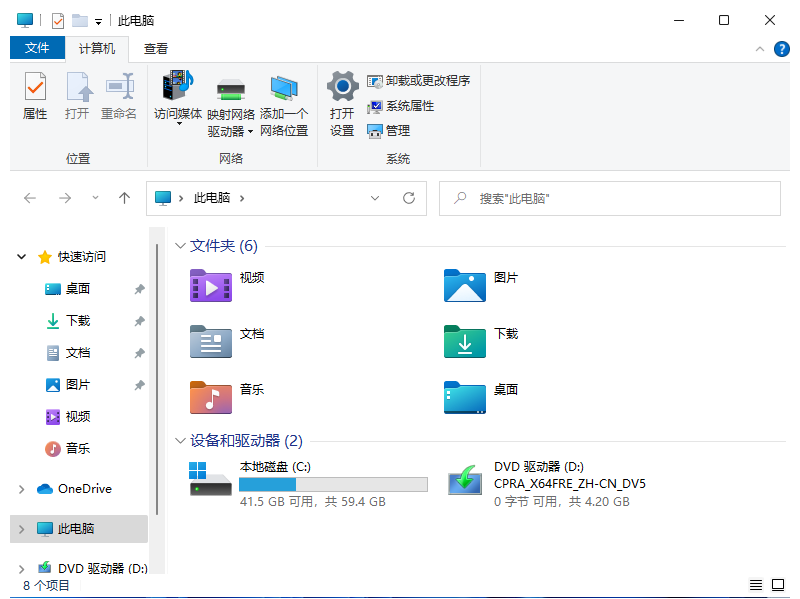Select the DVD 驱动器 (D:) drive
The height and width of the screenshot is (599, 800).
tap(464, 479)
